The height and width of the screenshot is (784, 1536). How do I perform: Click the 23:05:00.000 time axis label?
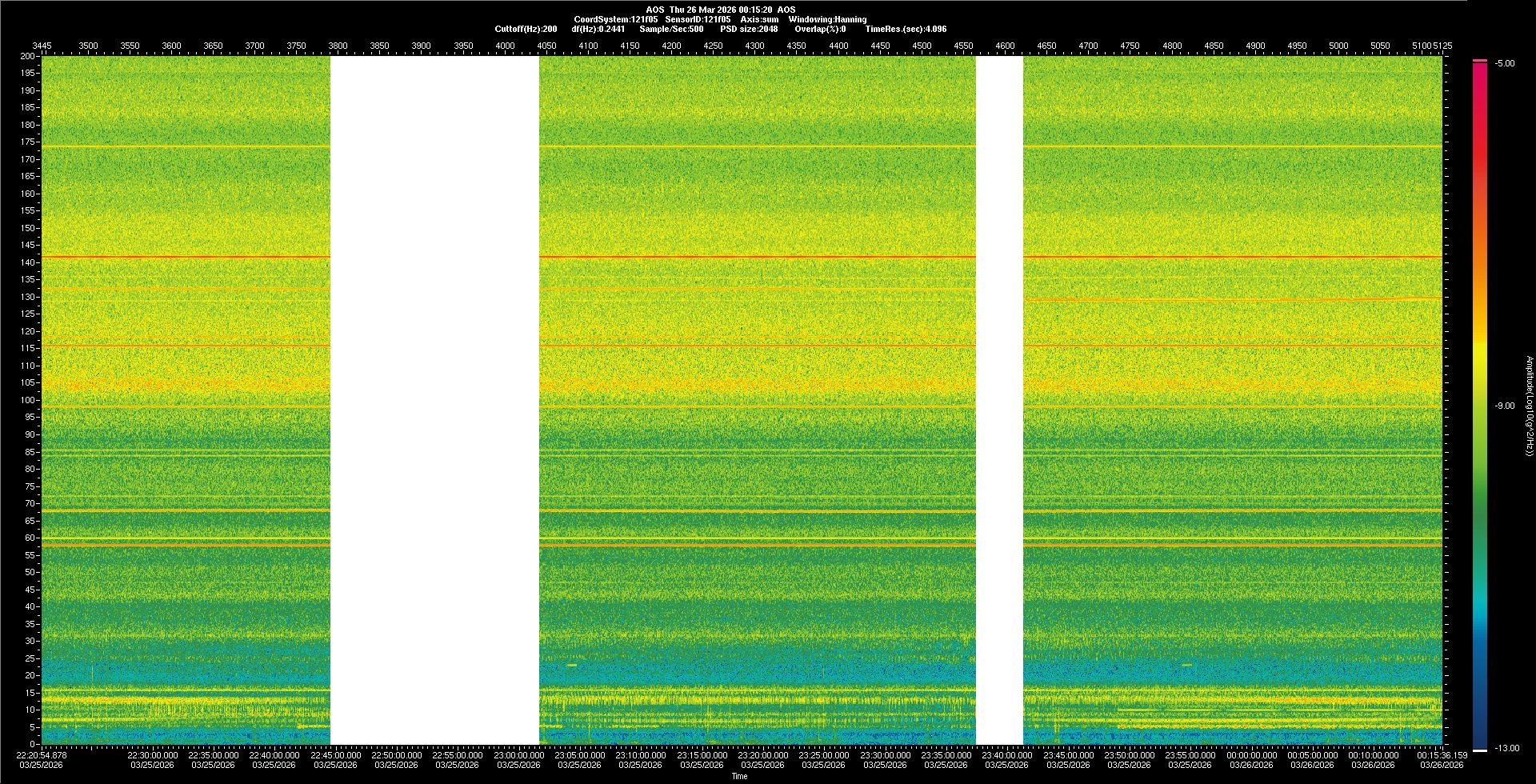pyautogui.click(x=579, y=754)
